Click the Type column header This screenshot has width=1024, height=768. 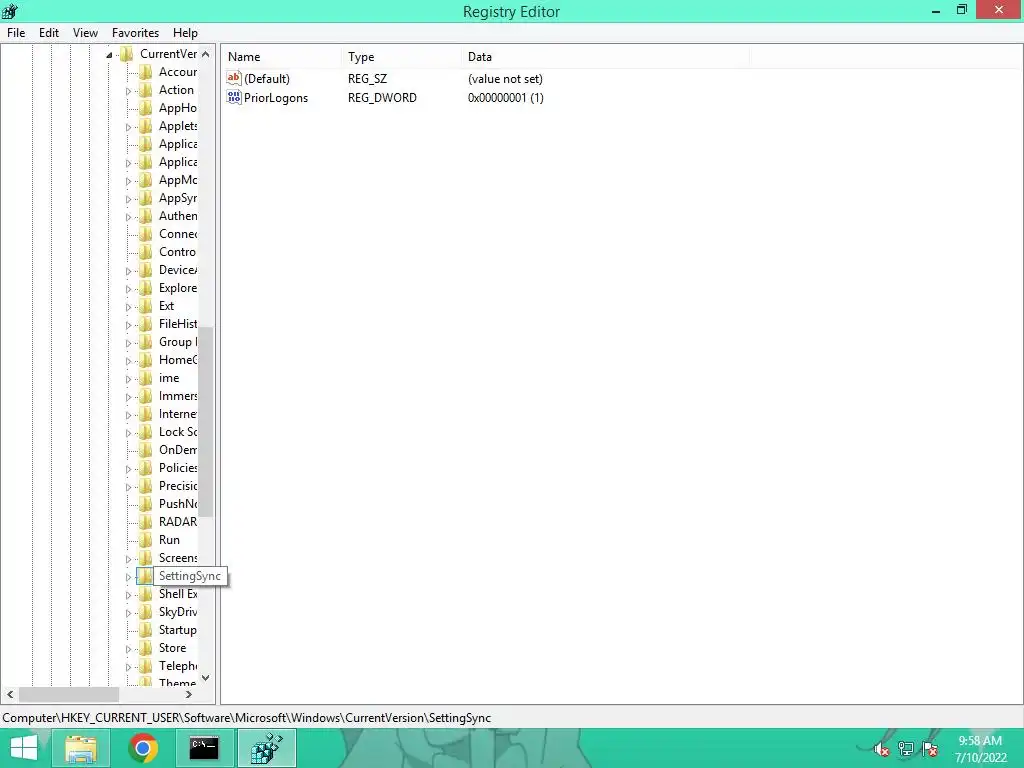[x=400, y=57]
